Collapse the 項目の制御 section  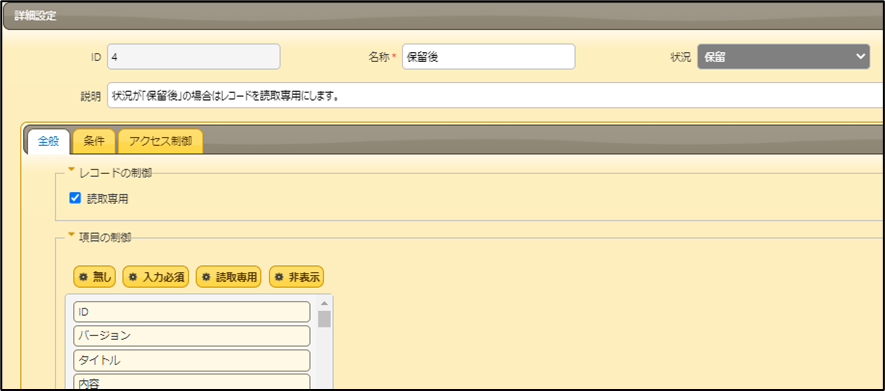click(71, 234)
